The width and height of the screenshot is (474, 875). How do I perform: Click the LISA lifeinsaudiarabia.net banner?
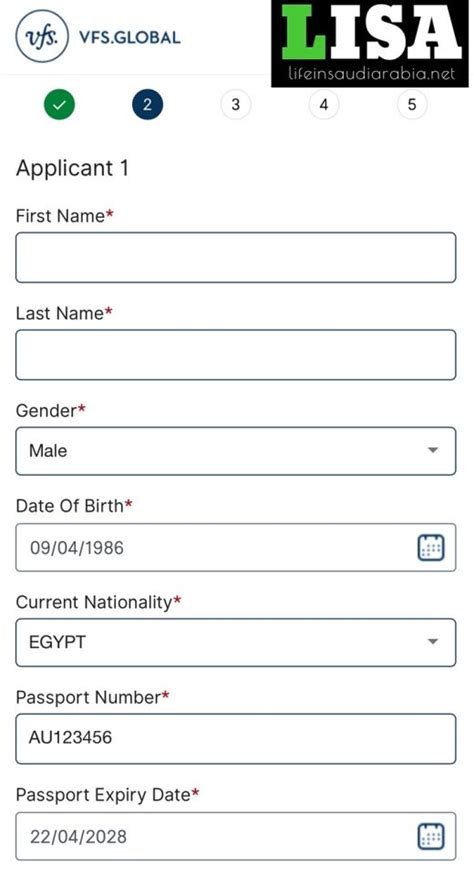point(370,44)
